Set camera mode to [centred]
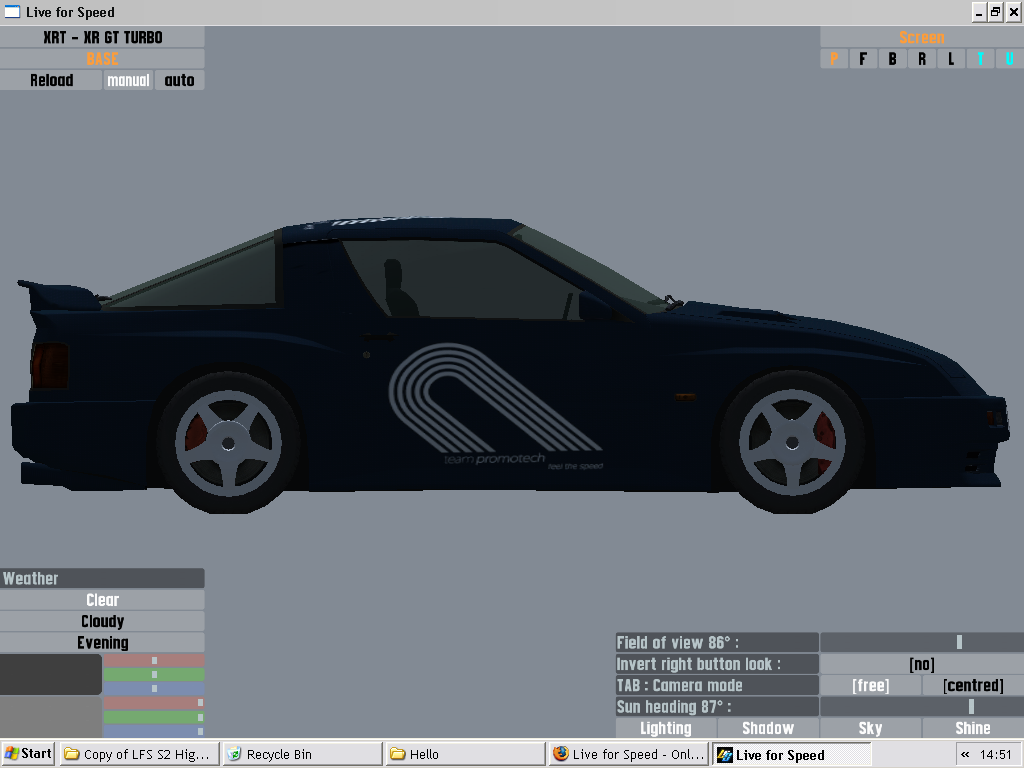This screenshot has height=768, width=1024. coord(973,686)
